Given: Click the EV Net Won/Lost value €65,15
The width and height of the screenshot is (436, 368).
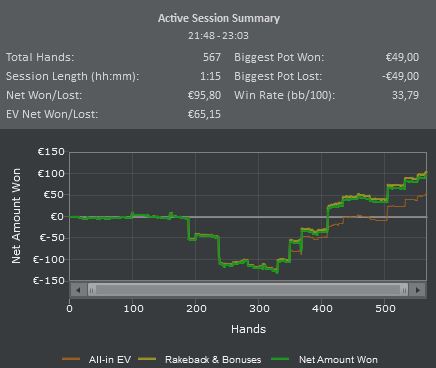Looking at the screenshot, I should pyautogui.click(x=204, y=114).
